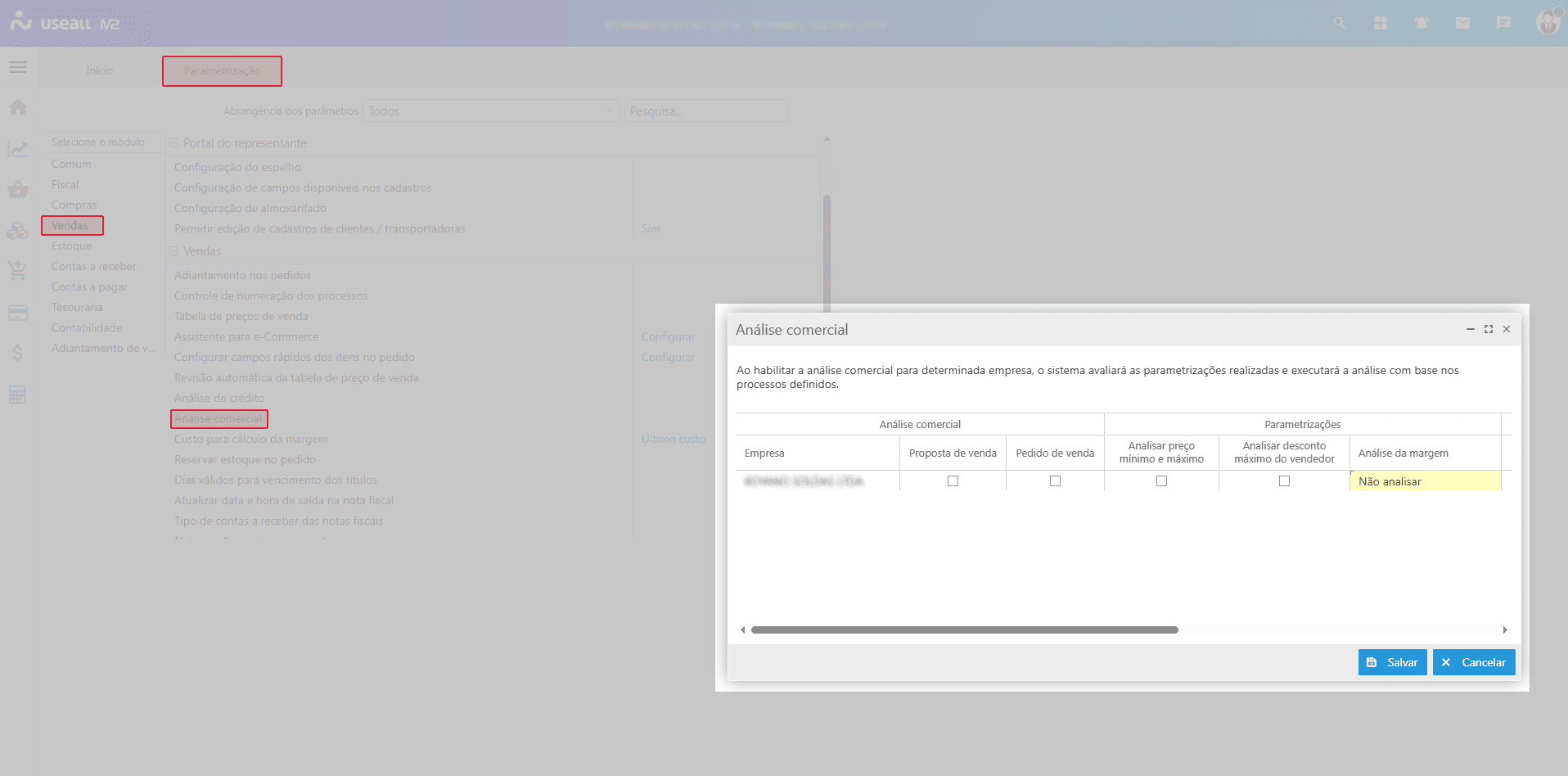Open the notifications bell icon
Viewport: 1568px width, 776px height.
(x=1422, y=23)
